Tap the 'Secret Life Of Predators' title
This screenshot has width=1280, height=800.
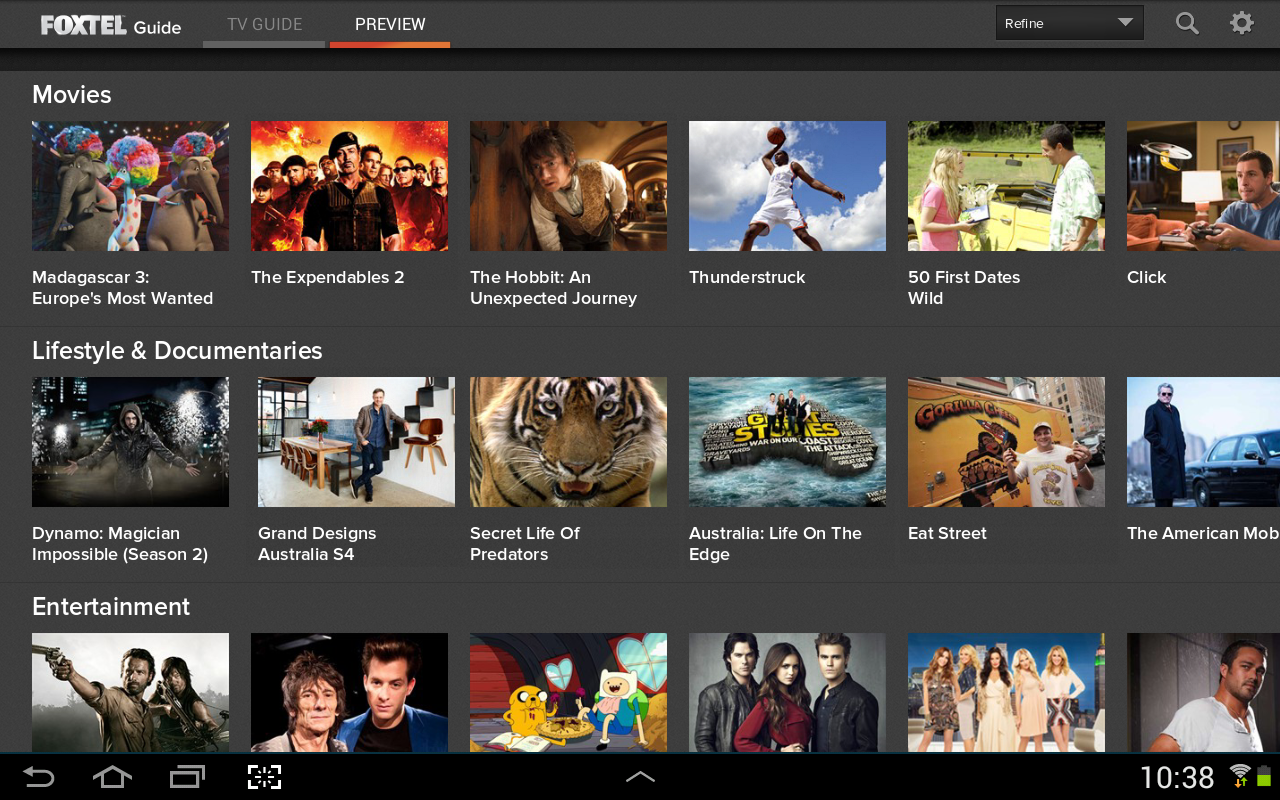coord(525,544)
